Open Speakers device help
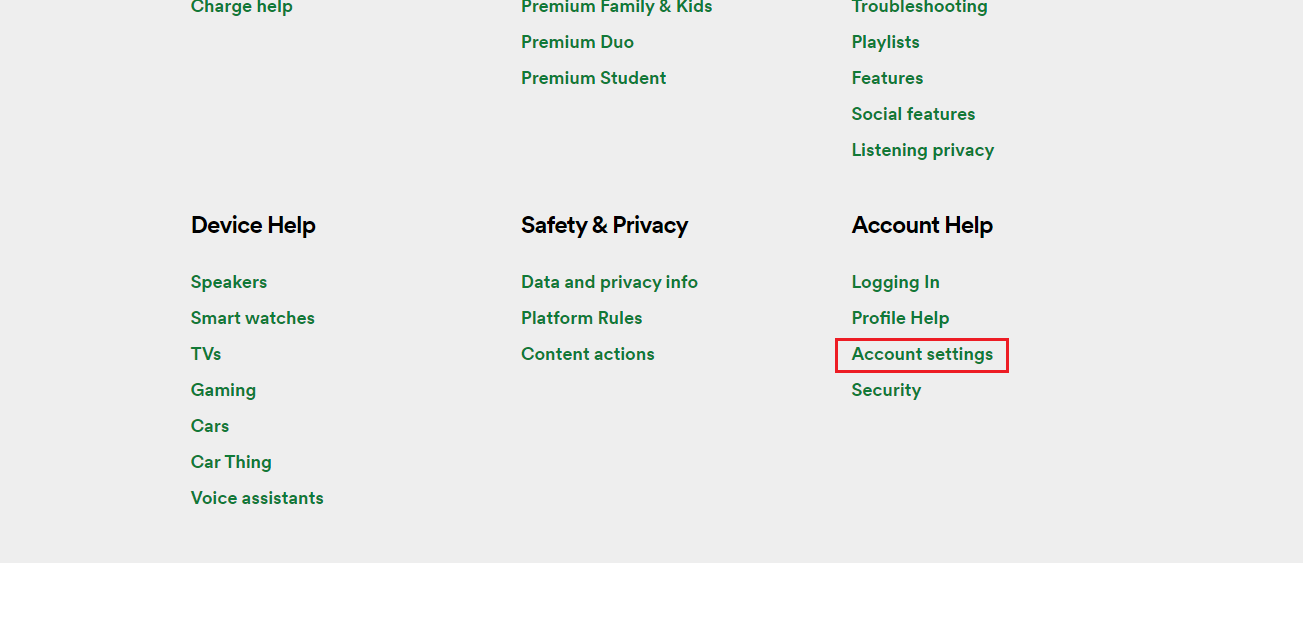Viewport: 1303px width, 621px height. 228,282
